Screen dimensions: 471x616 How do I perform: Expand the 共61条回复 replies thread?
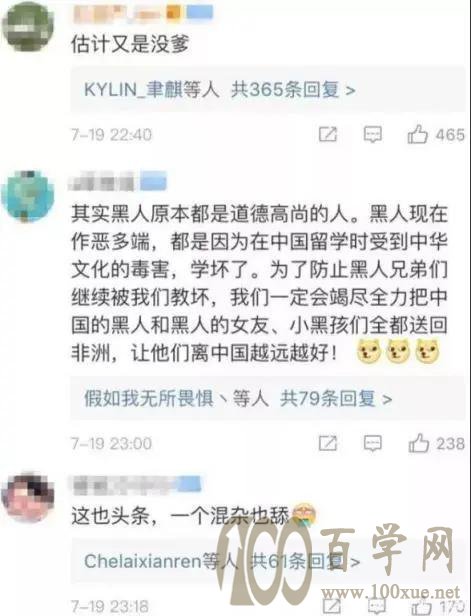click(306, 562)
